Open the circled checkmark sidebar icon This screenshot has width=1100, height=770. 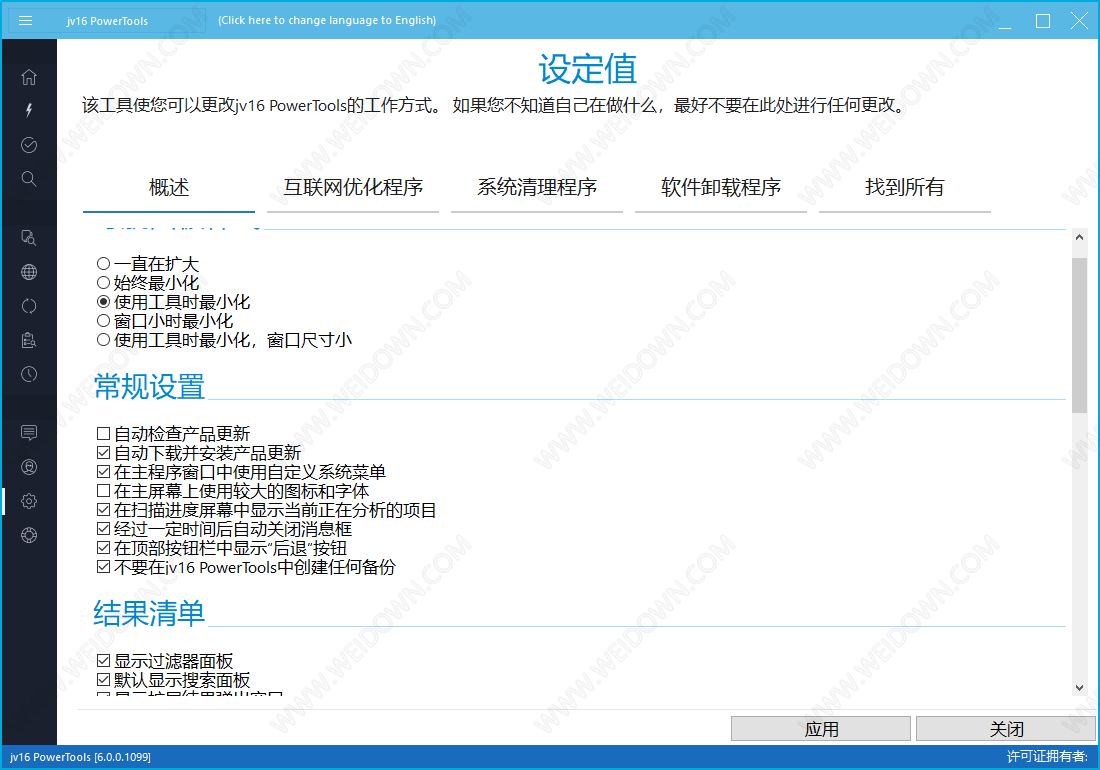coord(29,144)
